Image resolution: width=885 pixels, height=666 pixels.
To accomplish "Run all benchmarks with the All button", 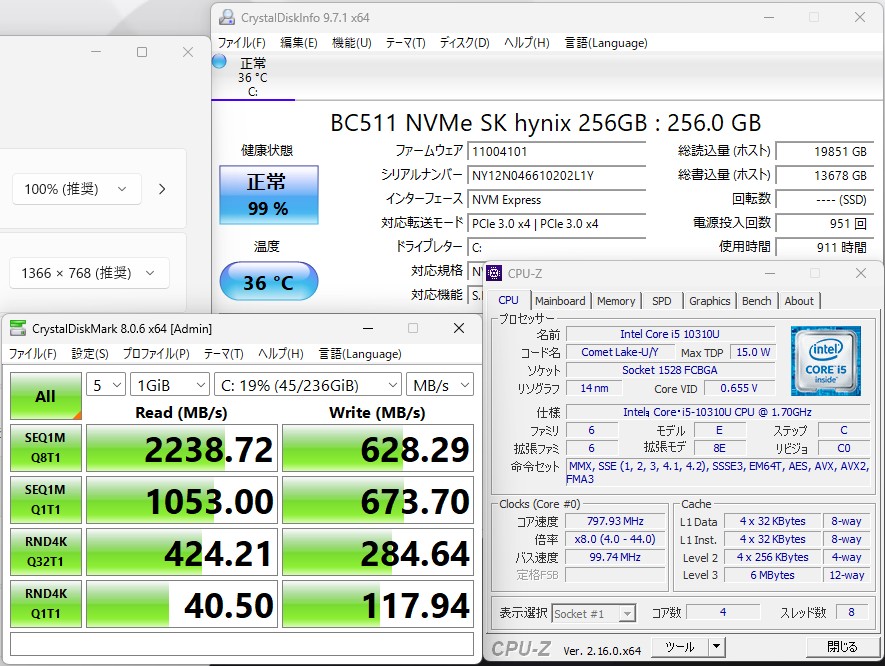I will 45,397.
